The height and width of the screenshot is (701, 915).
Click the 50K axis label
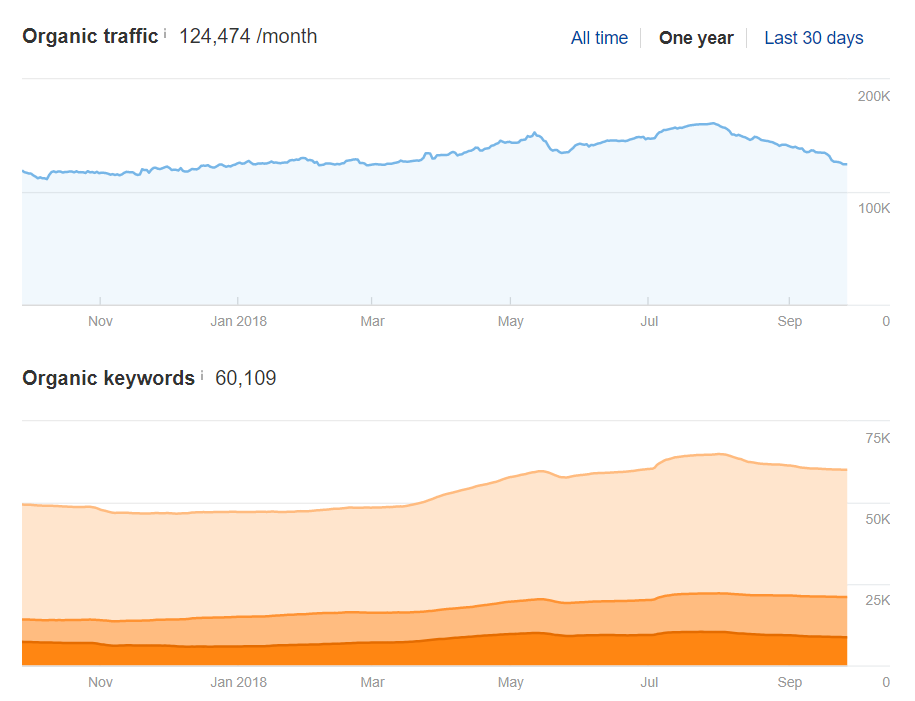(x=878, y=519)
